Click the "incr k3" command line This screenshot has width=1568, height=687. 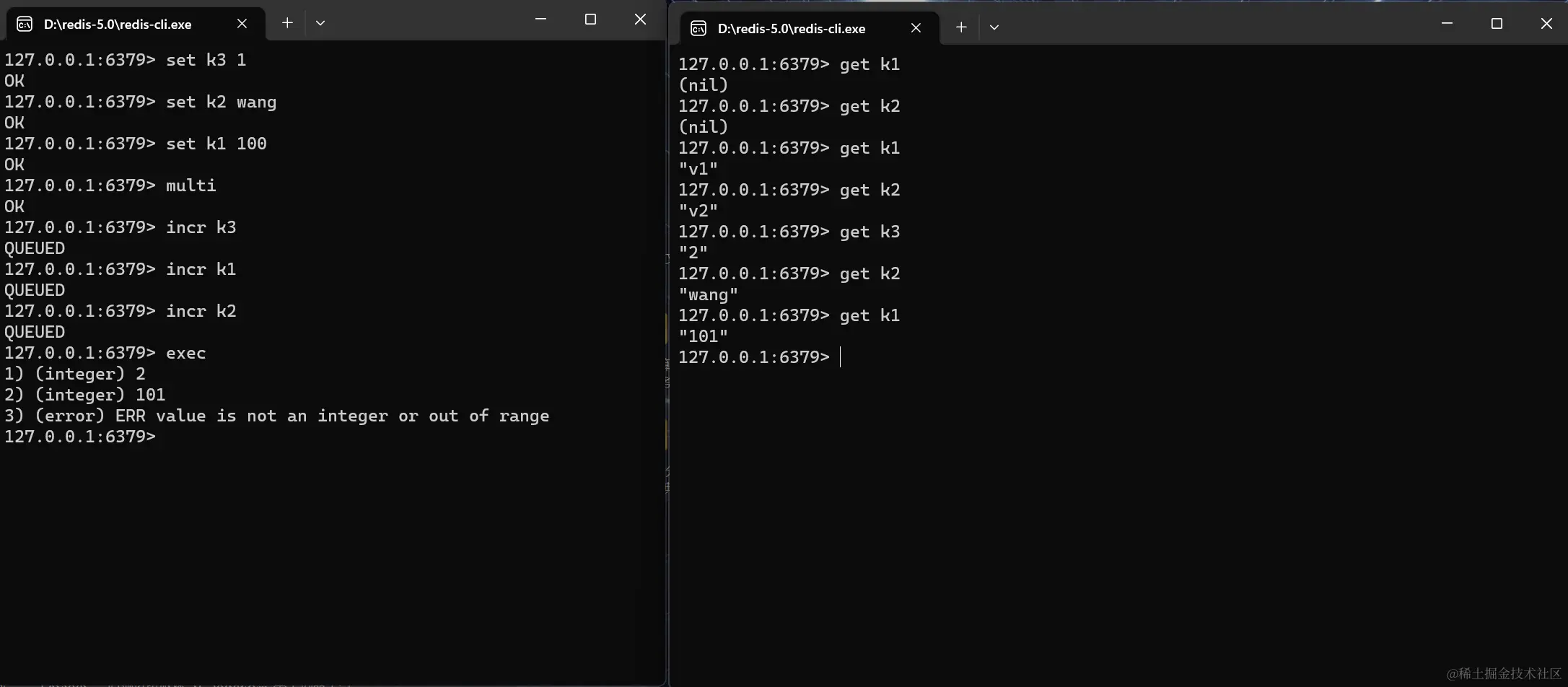(121, 227)
